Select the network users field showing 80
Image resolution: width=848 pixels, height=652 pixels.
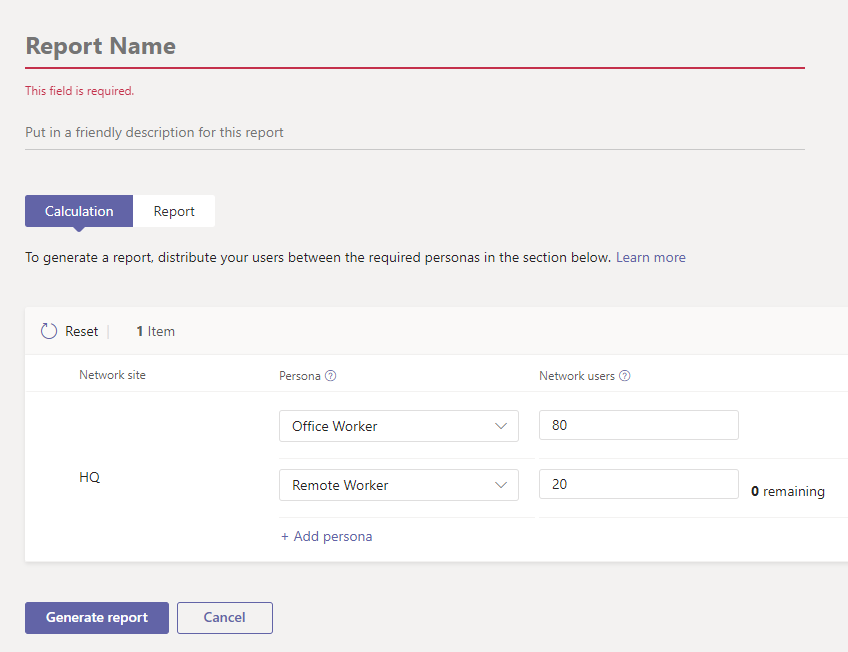(638, 426)
